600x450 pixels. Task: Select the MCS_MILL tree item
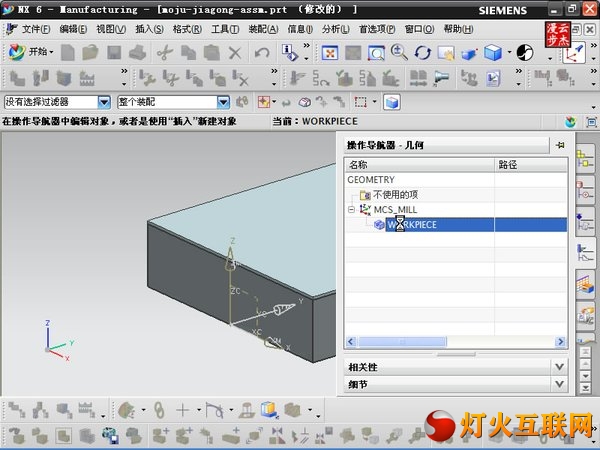395,210
